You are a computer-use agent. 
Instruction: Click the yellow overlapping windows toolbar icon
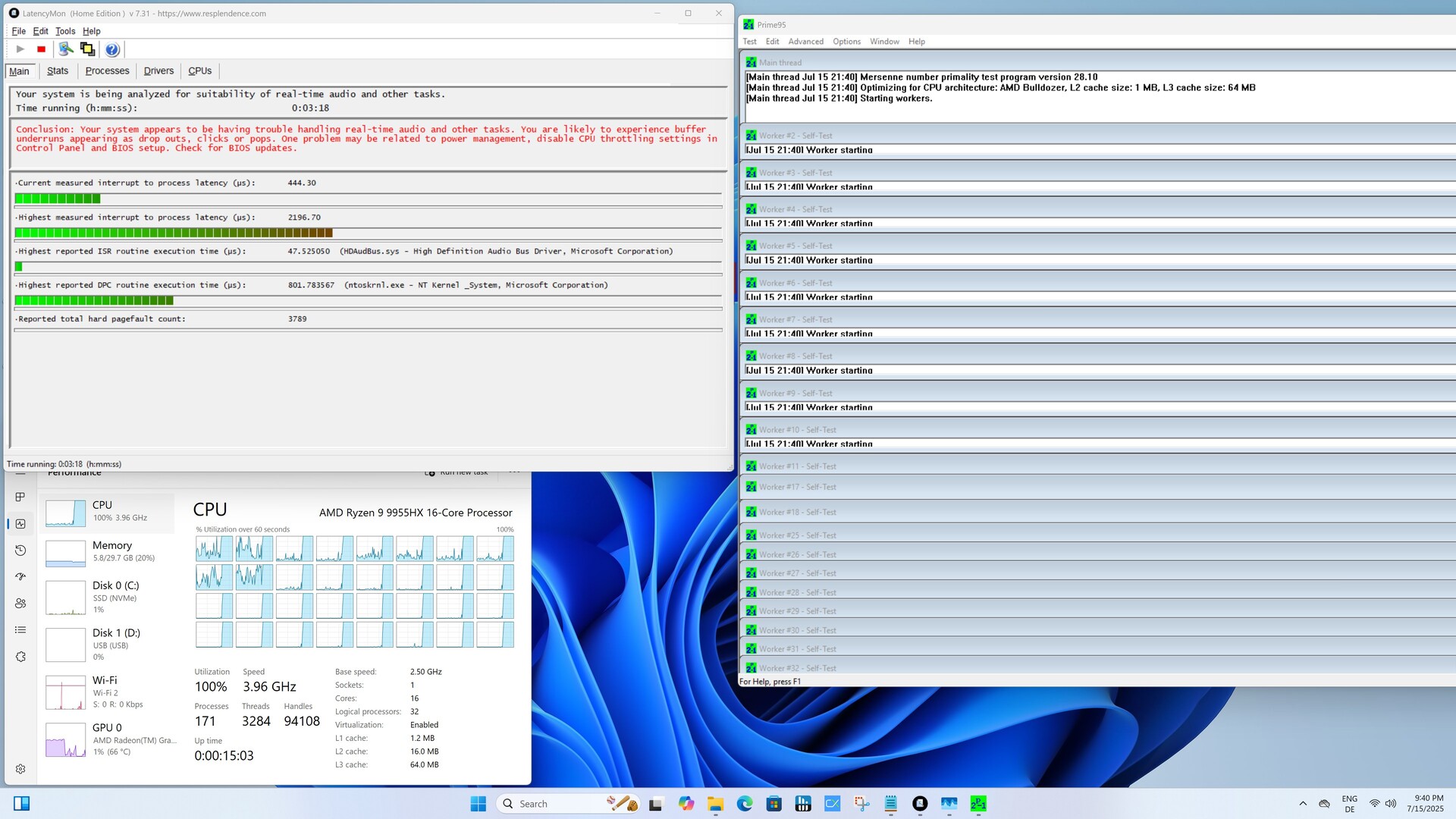click(x=87, y=49)
